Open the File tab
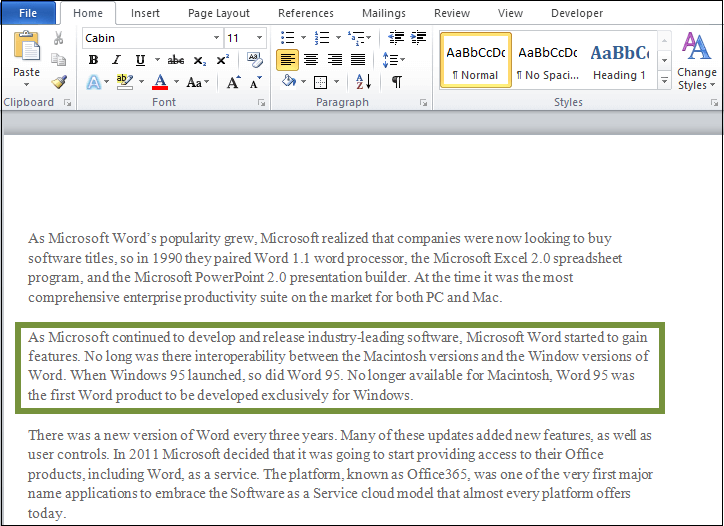The image size is (724, 526). [x=28, y=13]
